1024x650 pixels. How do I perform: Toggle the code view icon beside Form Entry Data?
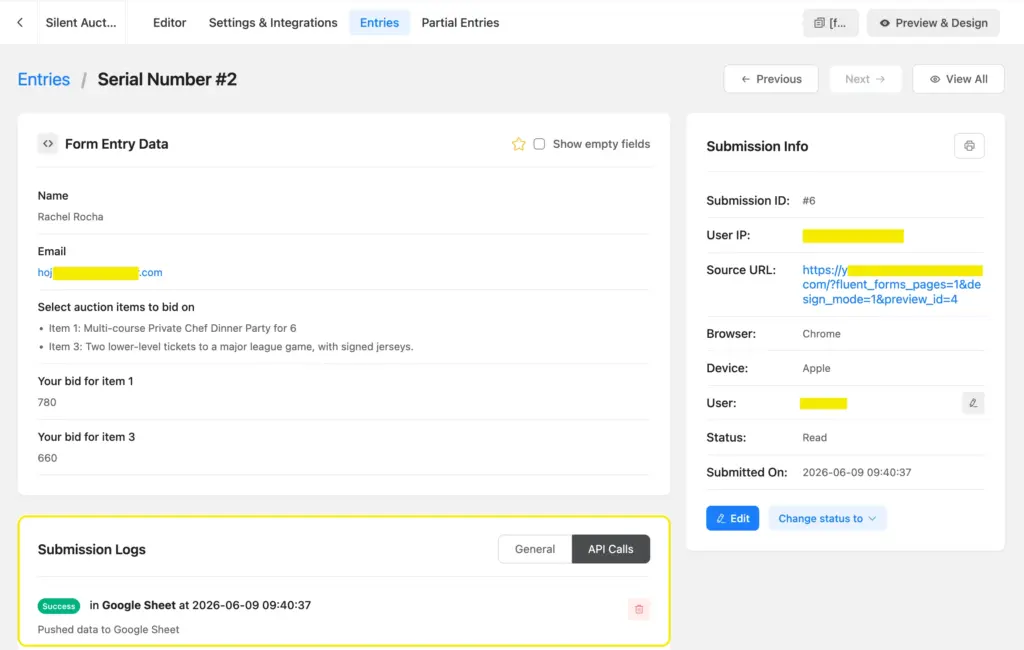click(48, 144)
